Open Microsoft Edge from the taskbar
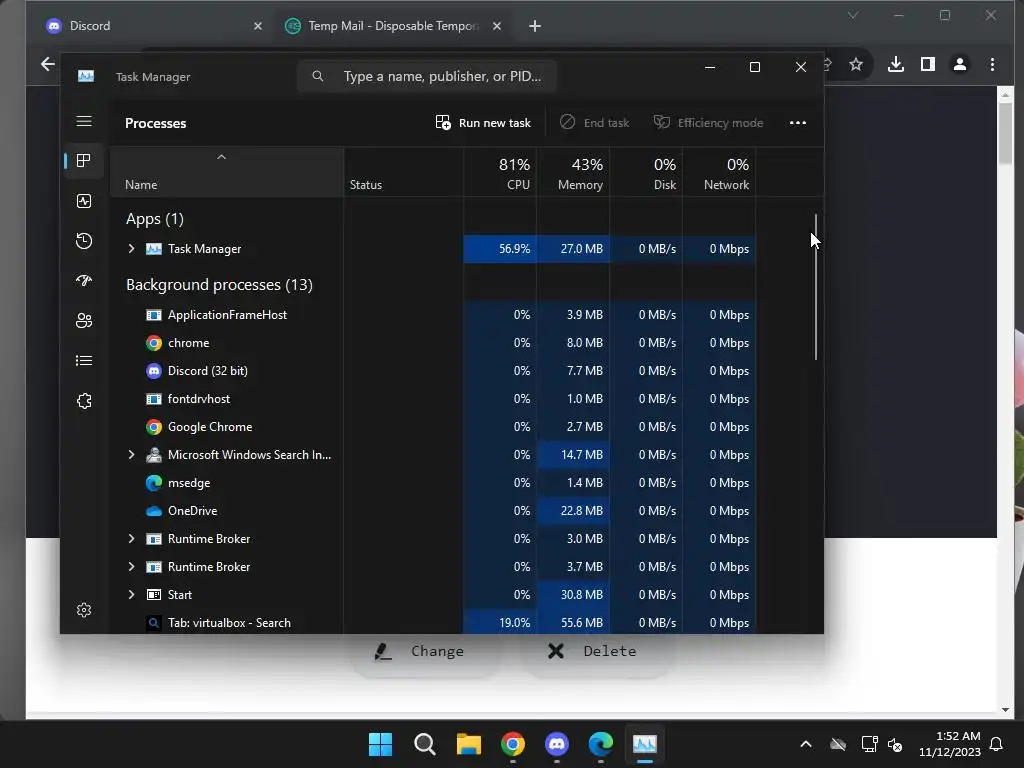The height and width of the screenshot is (768, 1024). click(x=600, y=744)
